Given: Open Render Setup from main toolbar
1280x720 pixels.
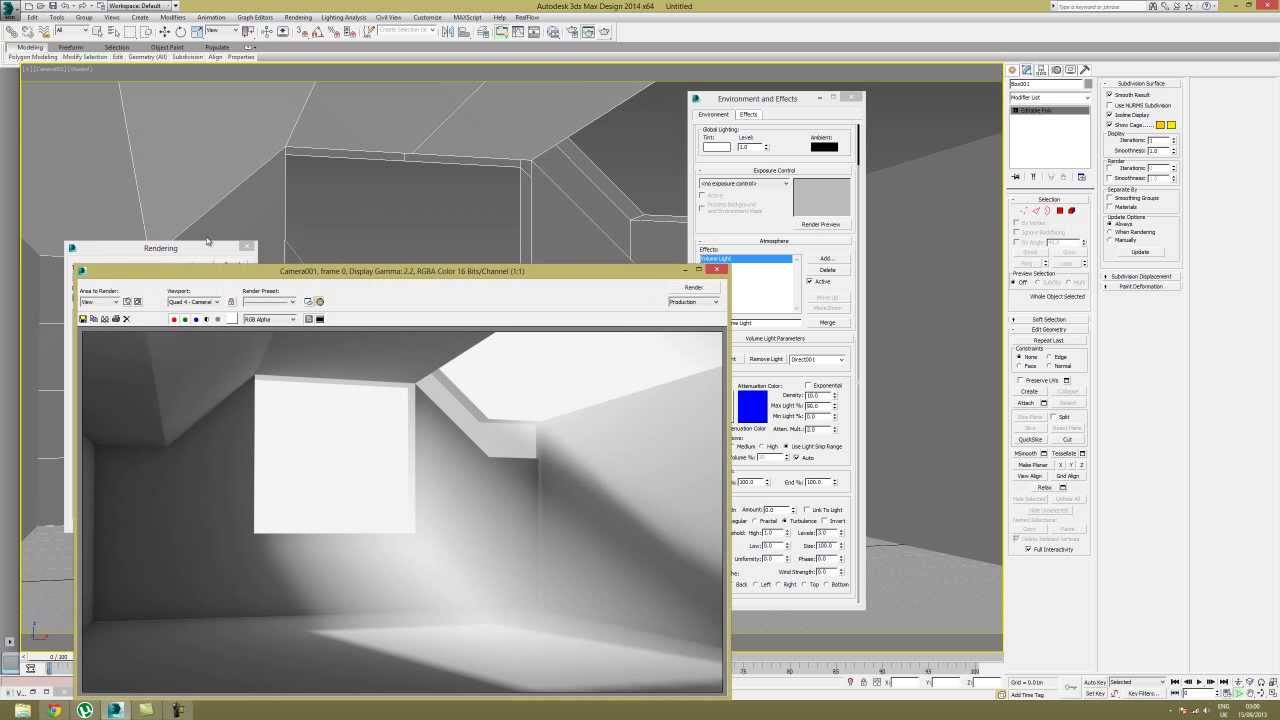Looking at the screenshot, I should (572, 31).
